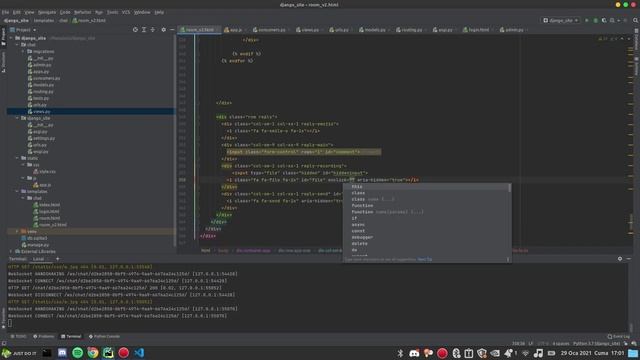The height and width of the screenshot is (360, 640).
Task: Open the file manager folder icon in tray
Action: [x=633, y=353]
